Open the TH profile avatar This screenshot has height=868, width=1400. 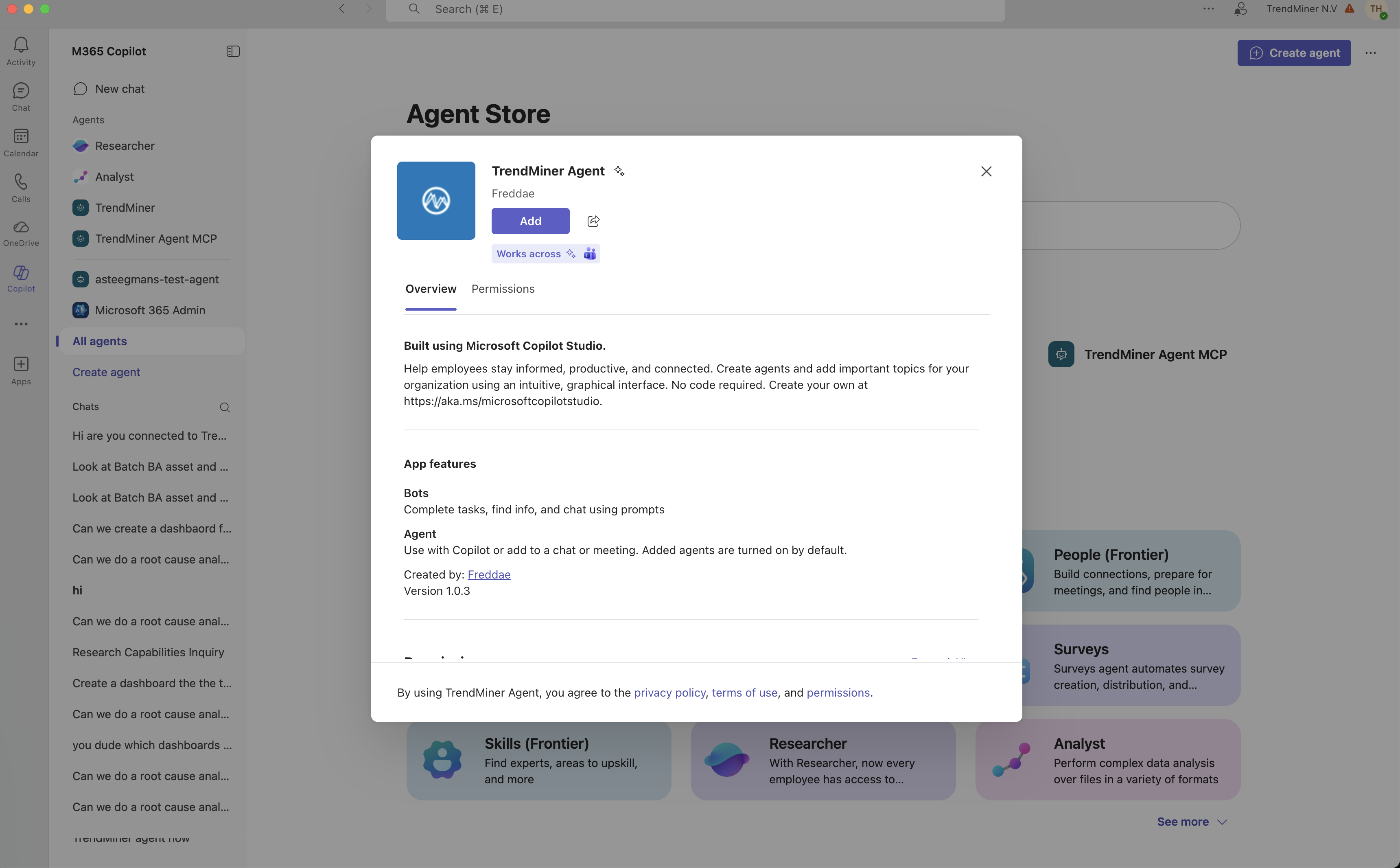point(1376,9)
